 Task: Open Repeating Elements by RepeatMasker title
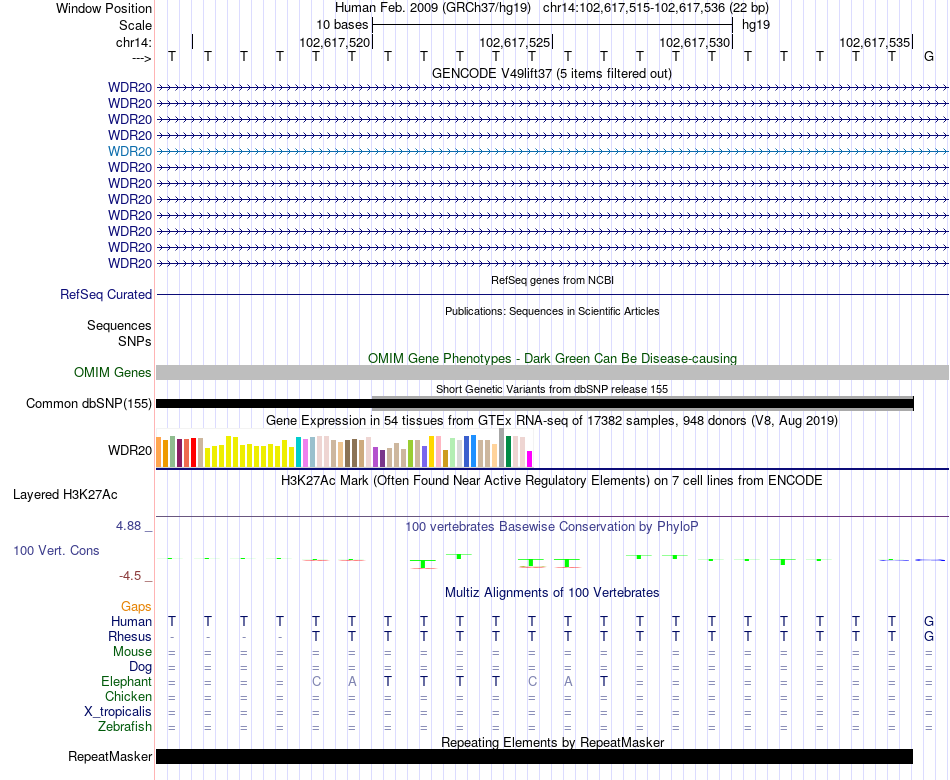[553, 742]
